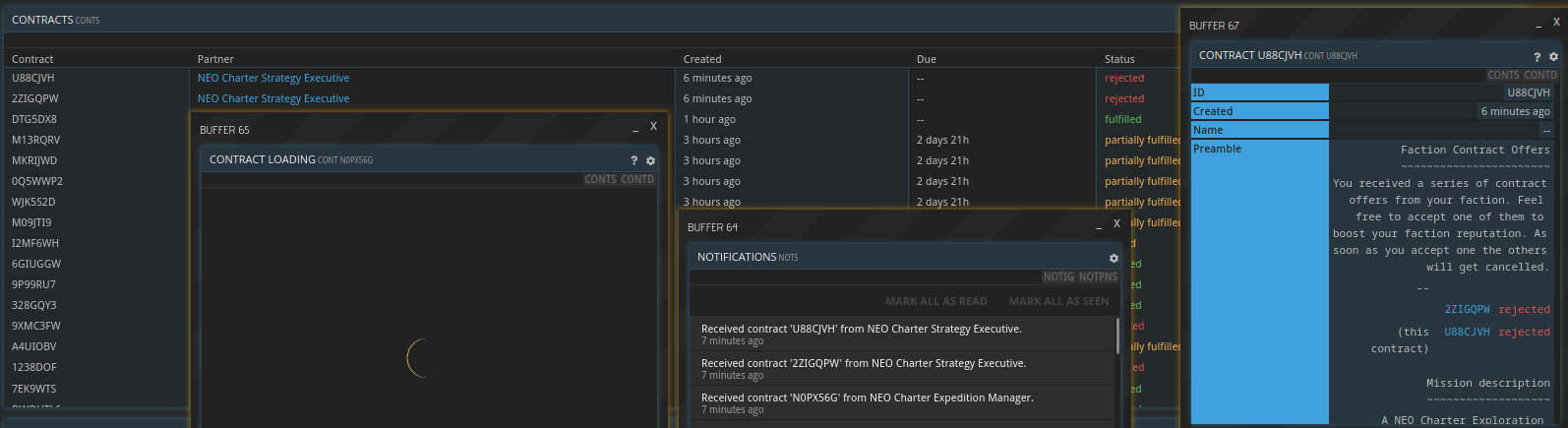Open help icon in Contract U88CJVH buffer
The width and height of the screenshot is (1568, 428).
[1538, 57]
